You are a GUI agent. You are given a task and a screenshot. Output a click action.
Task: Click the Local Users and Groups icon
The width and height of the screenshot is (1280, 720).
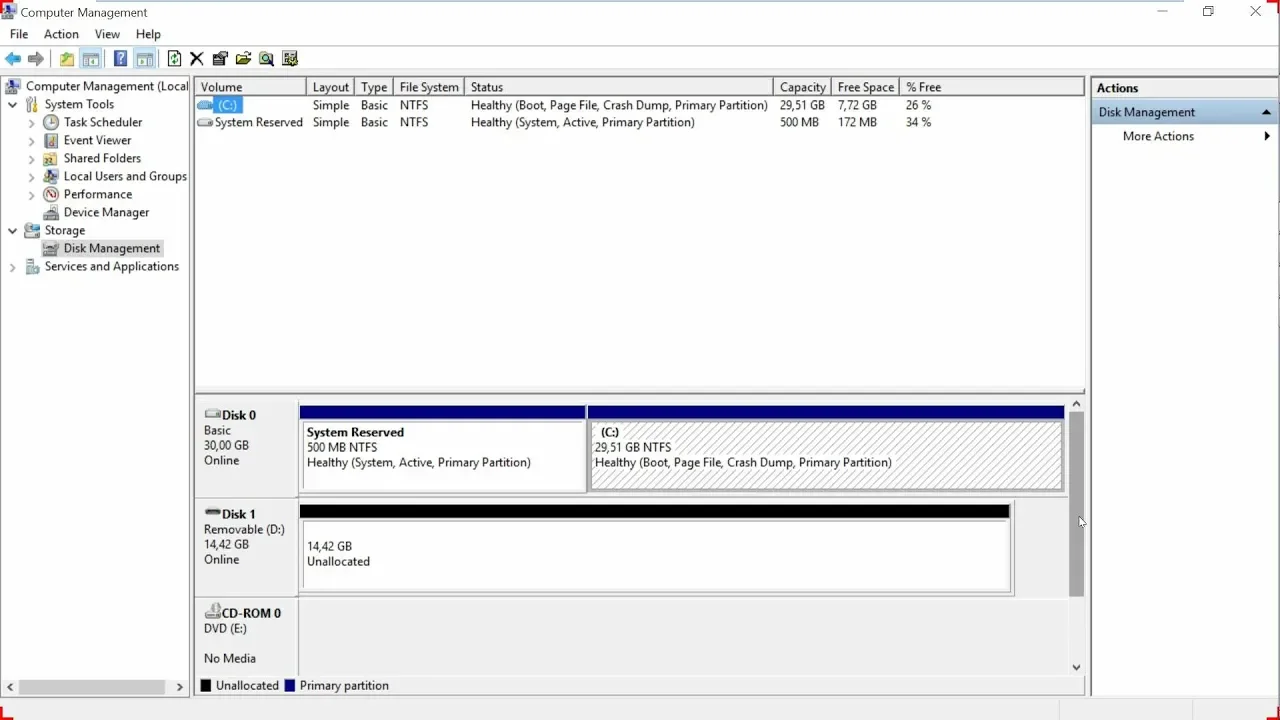pos(51,176)
